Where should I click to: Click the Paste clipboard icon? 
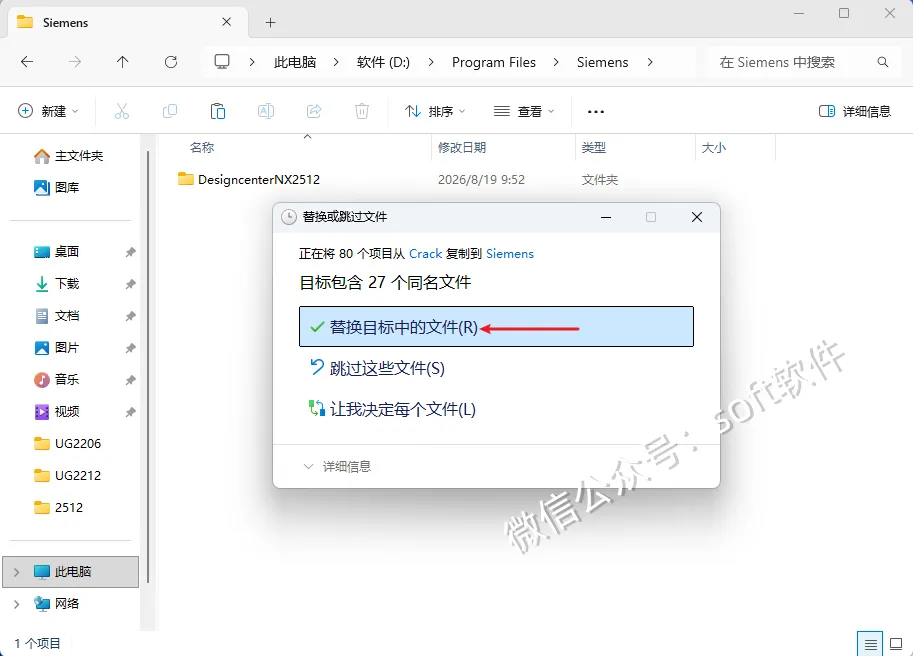coord(218,111)
